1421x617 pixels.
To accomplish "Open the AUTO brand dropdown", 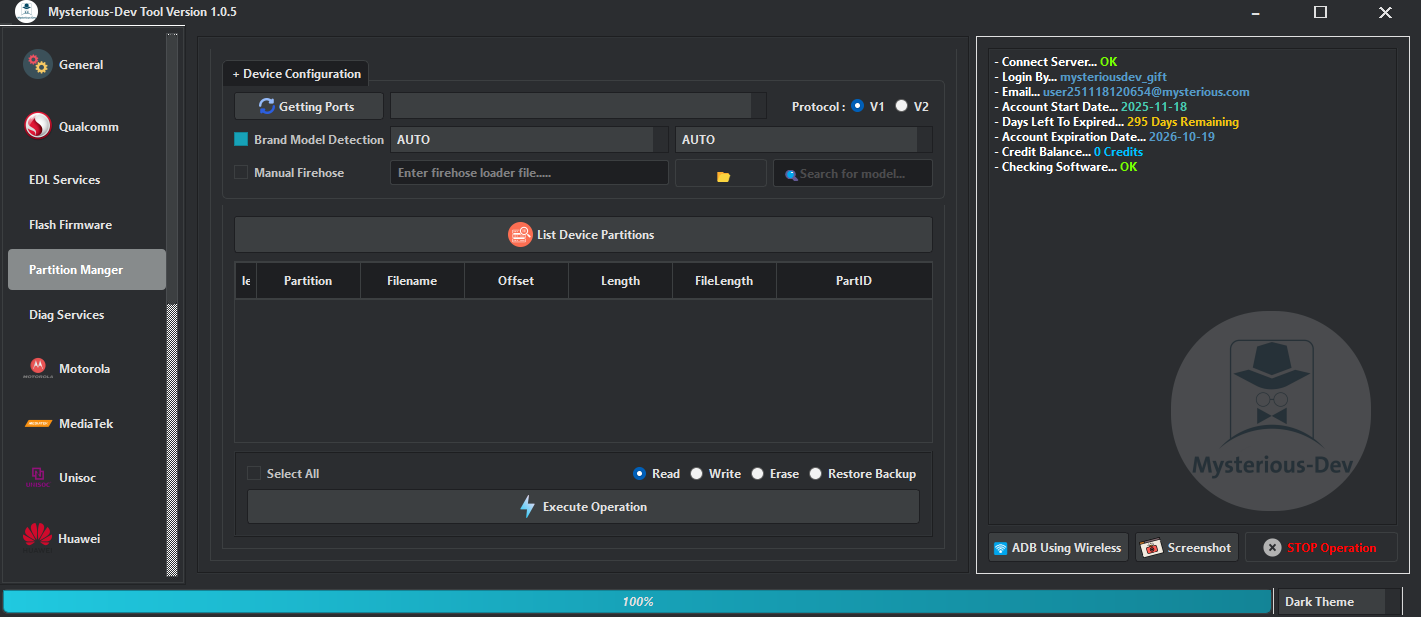I will tap(523, 139).
